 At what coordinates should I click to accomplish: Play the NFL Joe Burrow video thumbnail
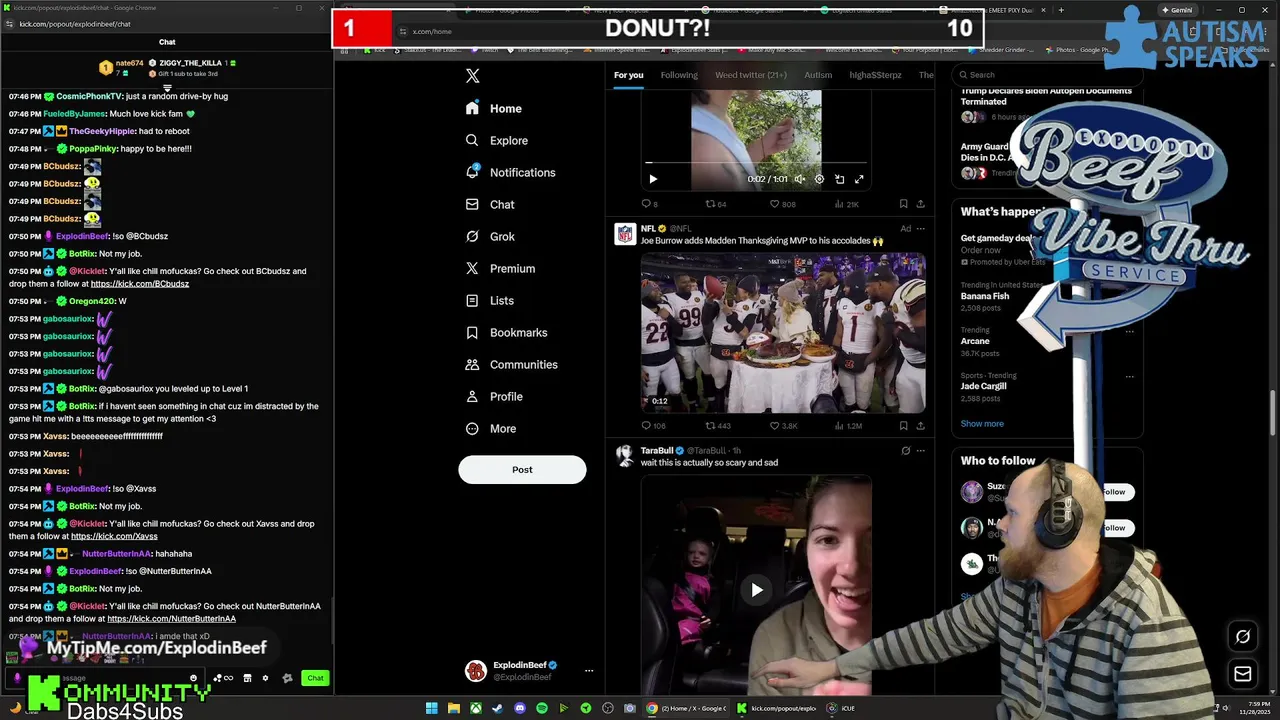coord(783,333)
